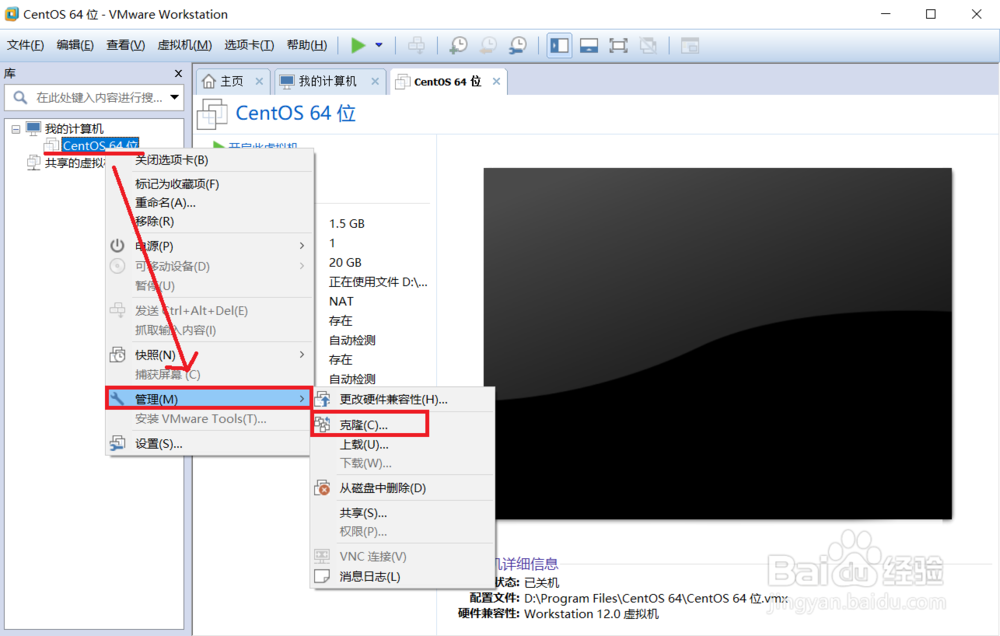Click the wrench icon beside 管理(M)
The image size is (1000, 636).
pos(117,399)
